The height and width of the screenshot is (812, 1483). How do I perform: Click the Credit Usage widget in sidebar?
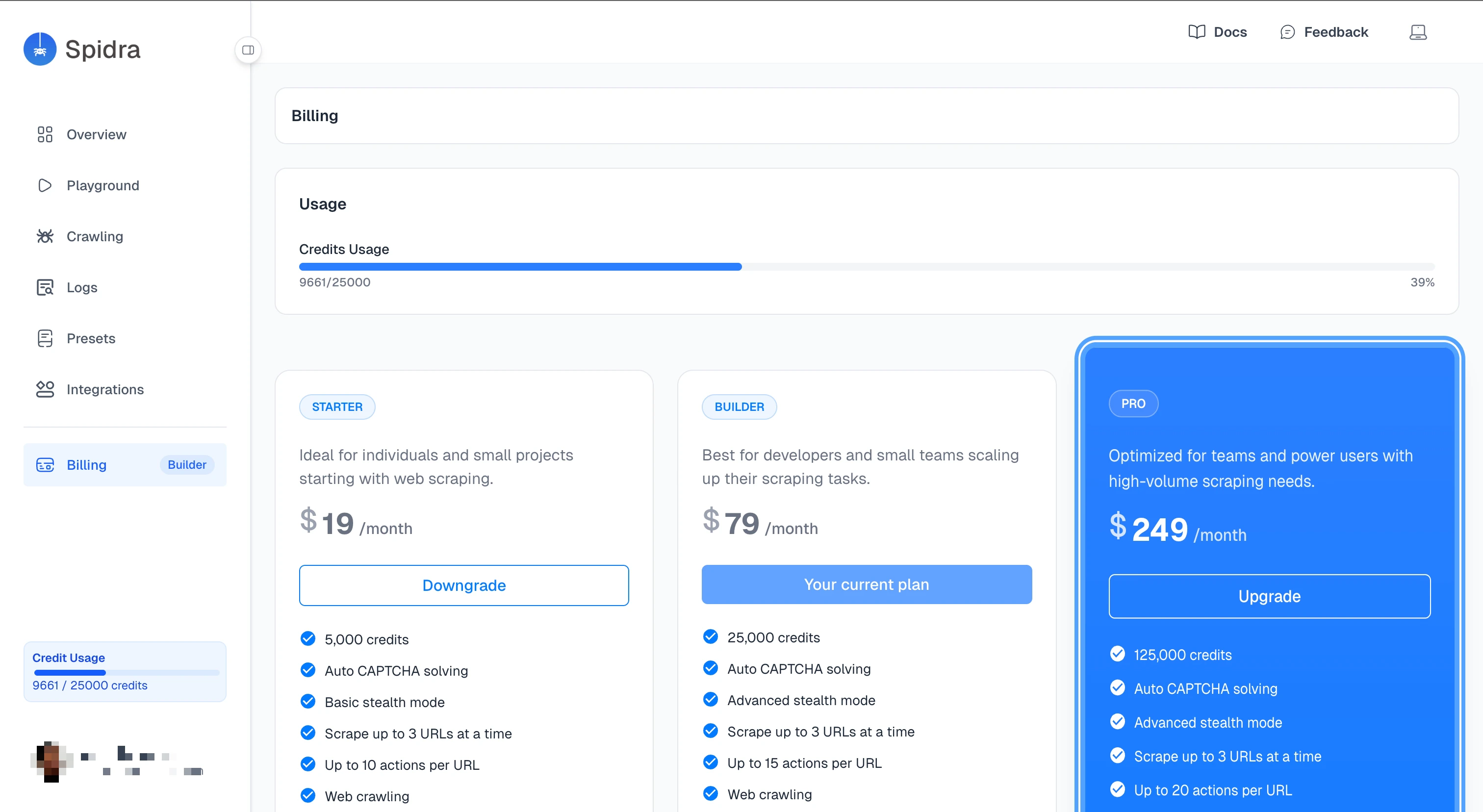(125, 671)
